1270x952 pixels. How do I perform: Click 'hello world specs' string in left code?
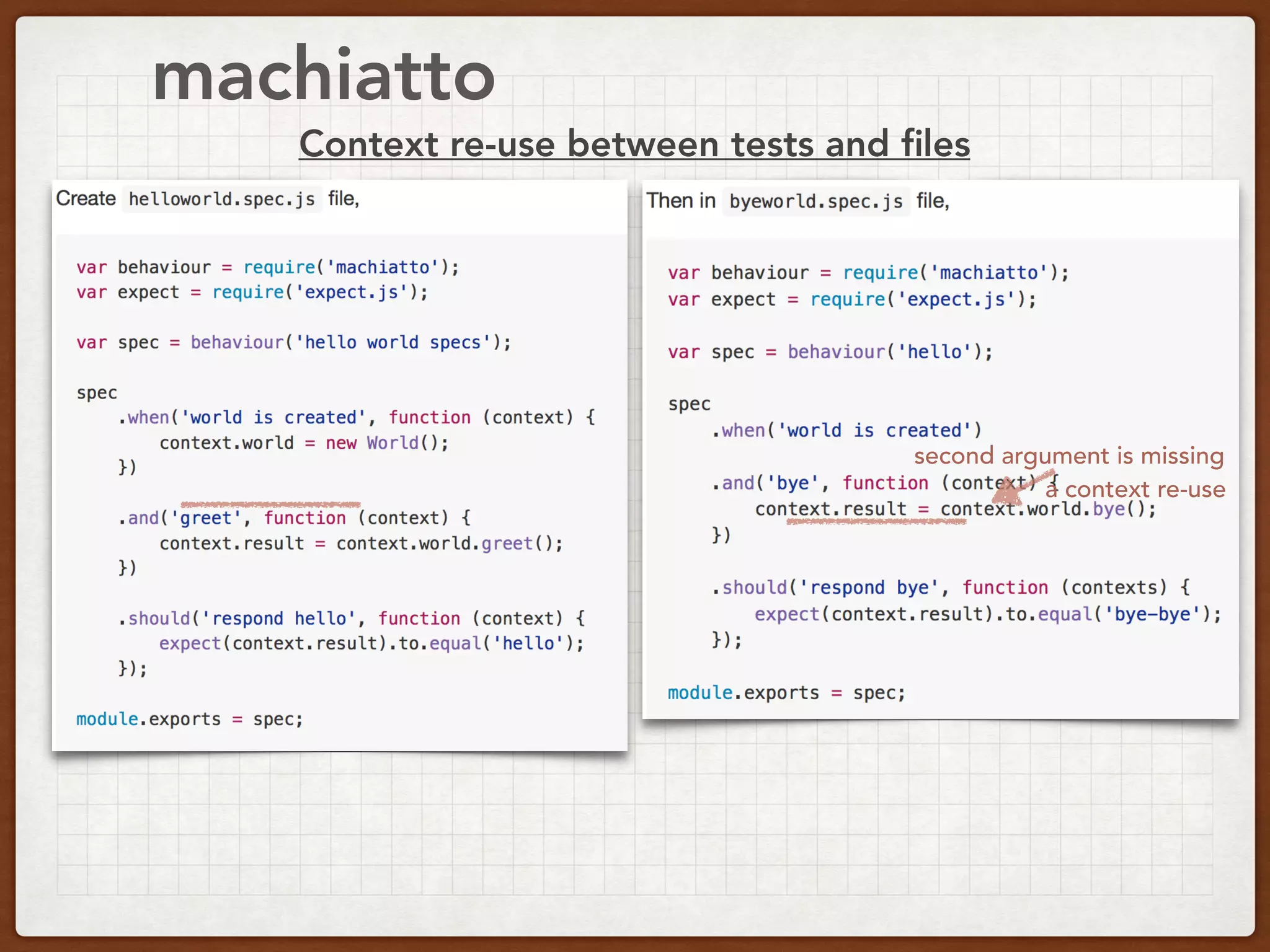[393, 342]
